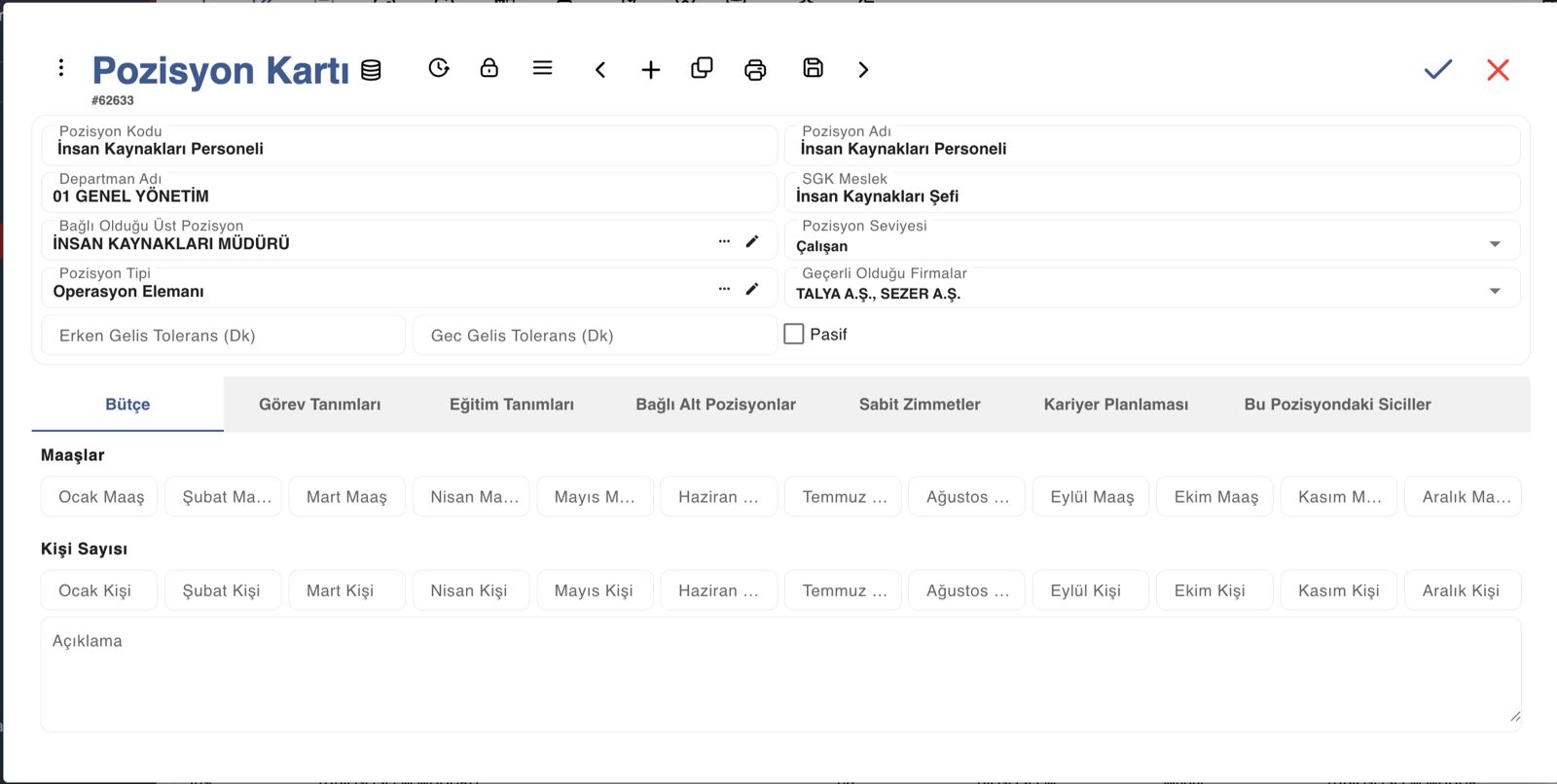Expand the Geçerli Olduğu Firmalar dropdown
1557x784 pixels.
click(1495, 291)
